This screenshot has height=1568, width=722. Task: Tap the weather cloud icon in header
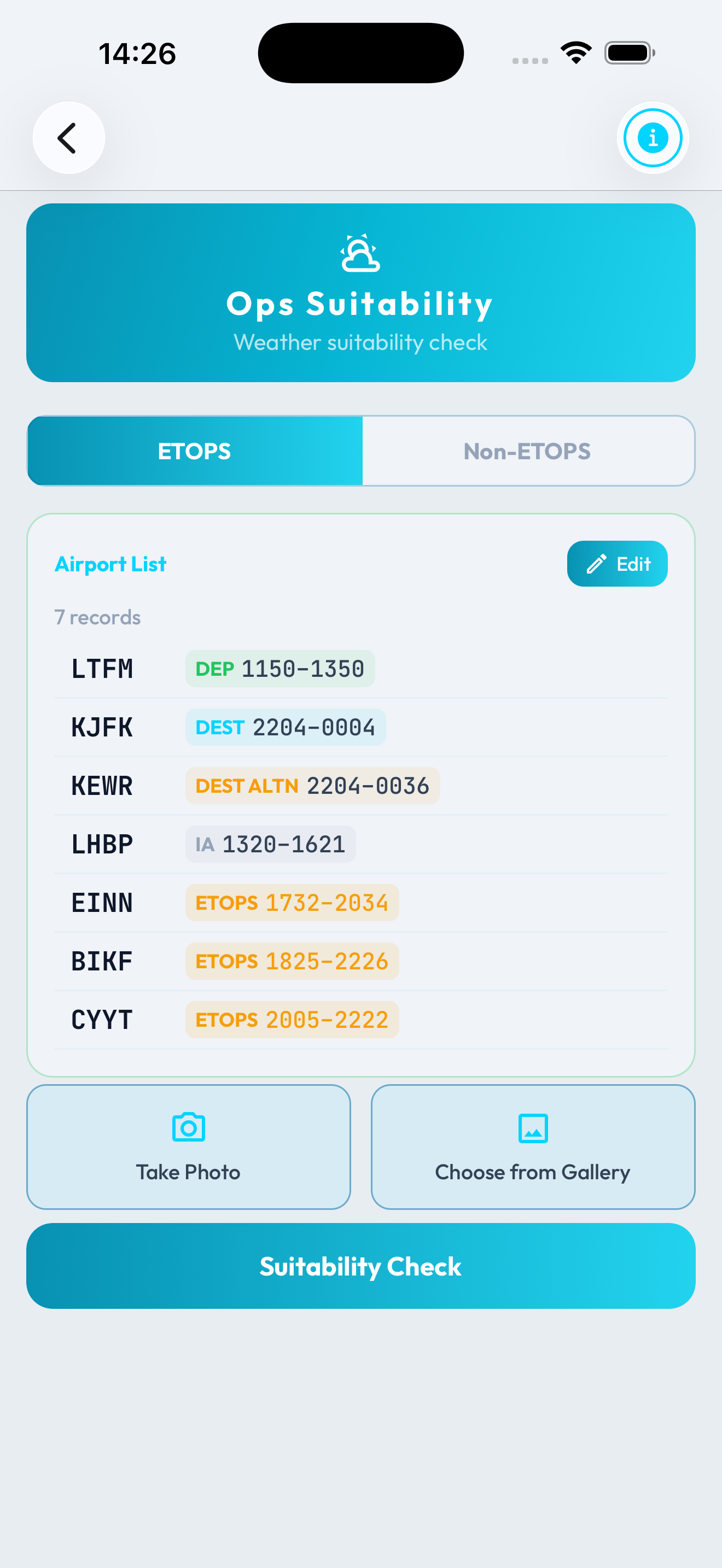click(x=360, y=253)
